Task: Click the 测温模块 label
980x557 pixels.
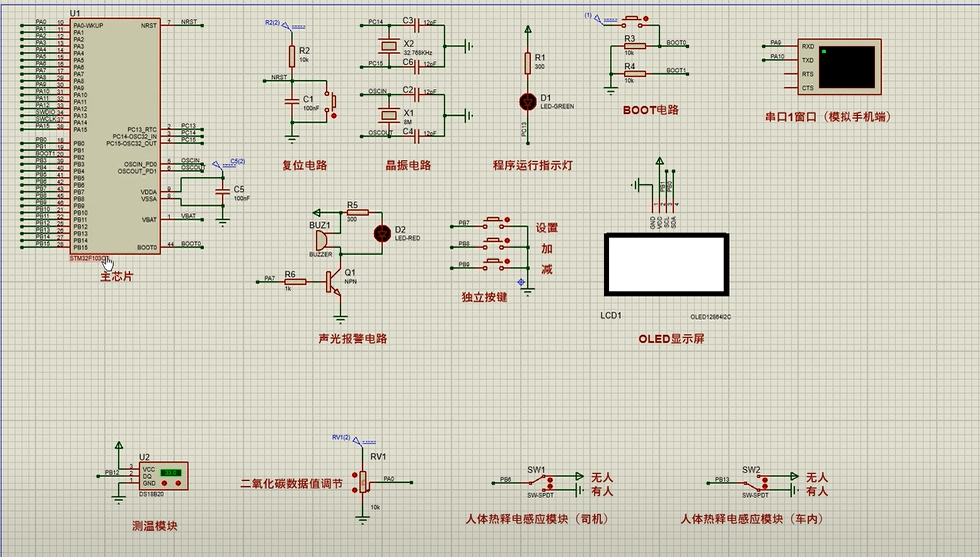Action: (x=155, y=526)
